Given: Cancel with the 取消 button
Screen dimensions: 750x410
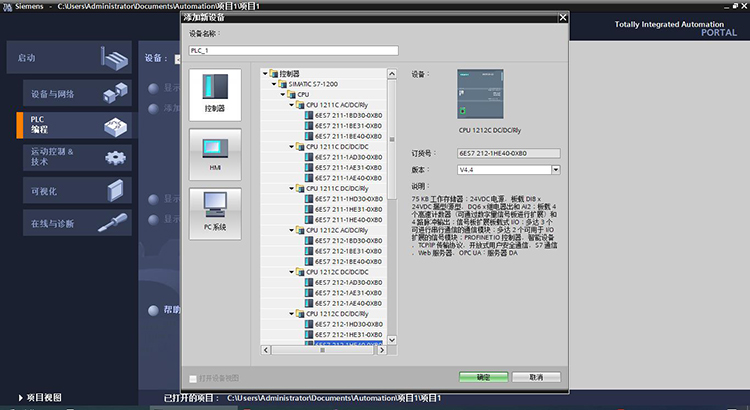Looking at the screenshot, I should 536,377.
